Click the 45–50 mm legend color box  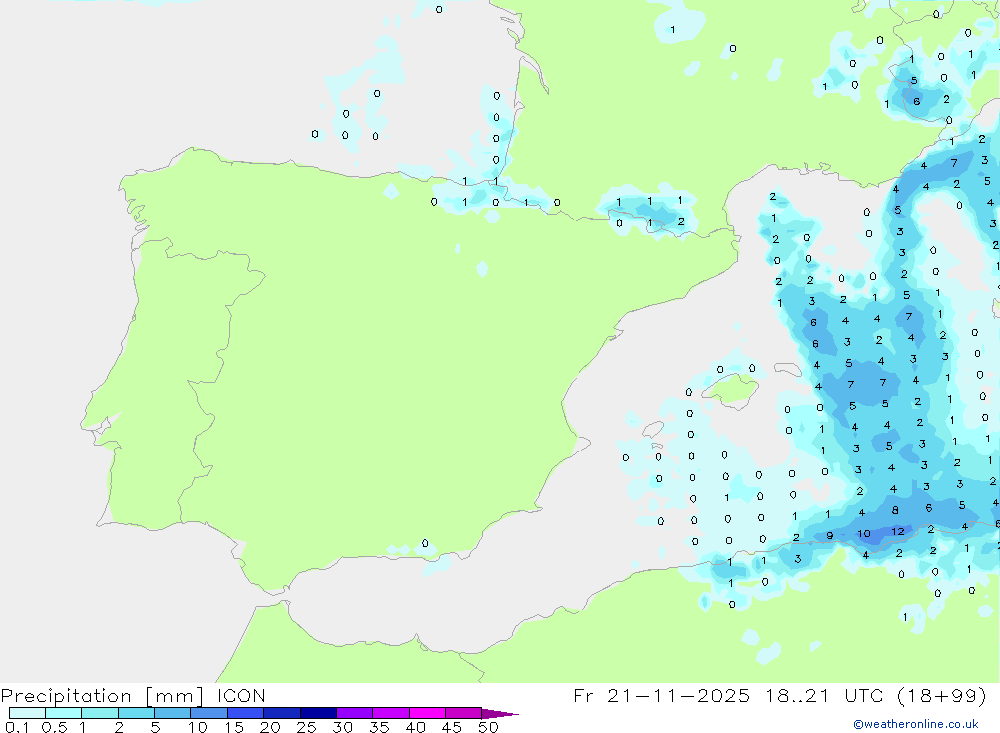pos(463,713)
